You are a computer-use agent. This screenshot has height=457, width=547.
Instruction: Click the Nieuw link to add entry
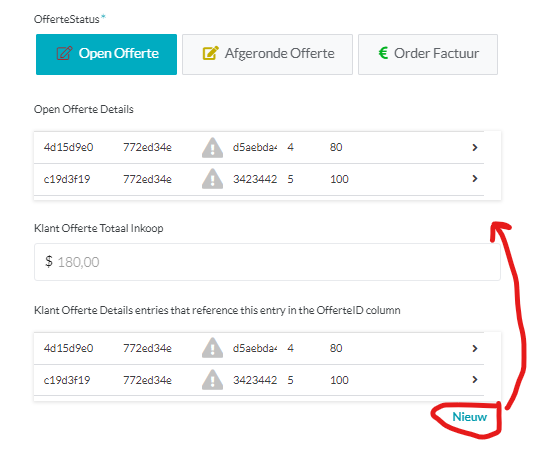[469, 417]
